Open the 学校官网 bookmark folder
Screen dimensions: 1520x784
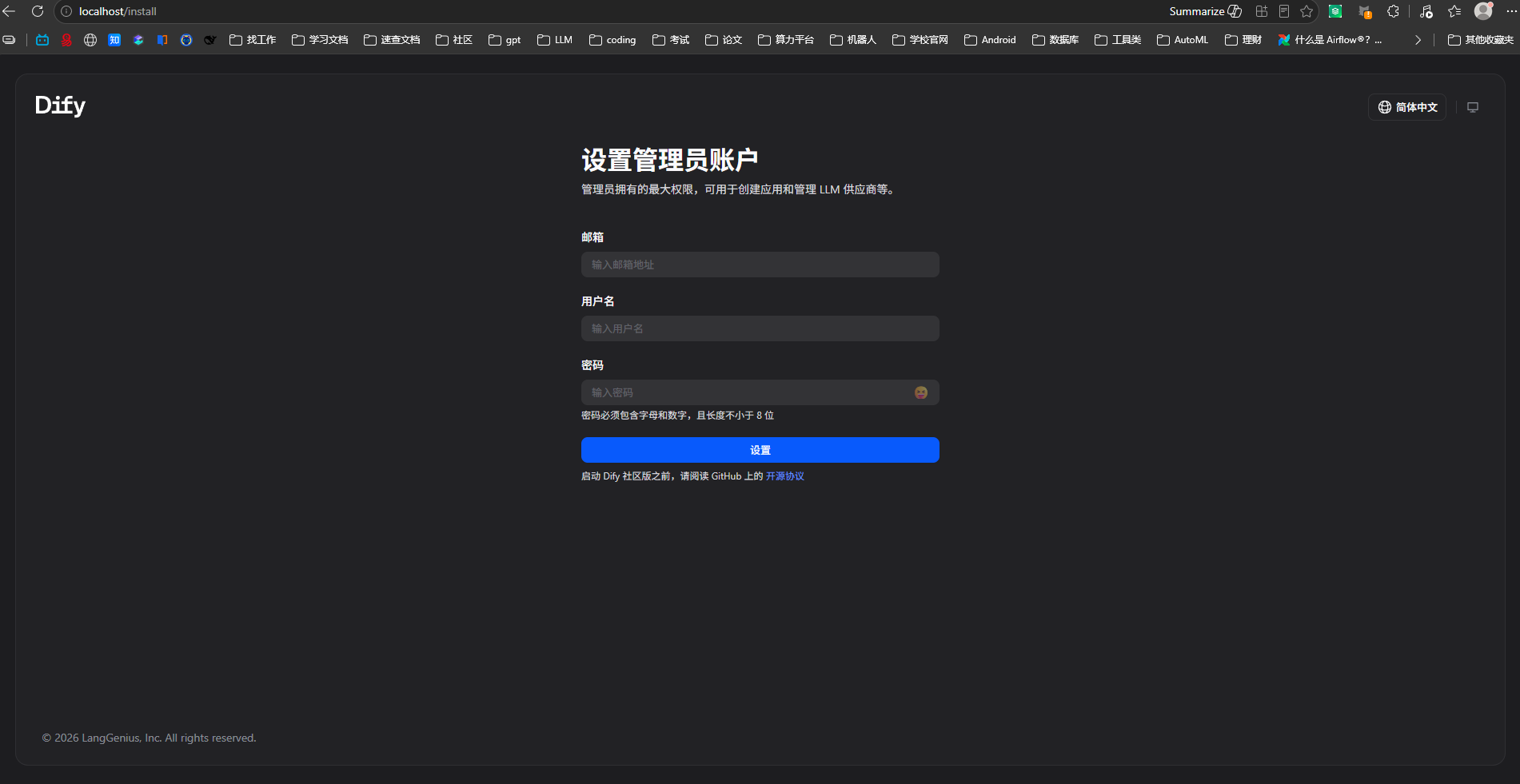point(920,40)
